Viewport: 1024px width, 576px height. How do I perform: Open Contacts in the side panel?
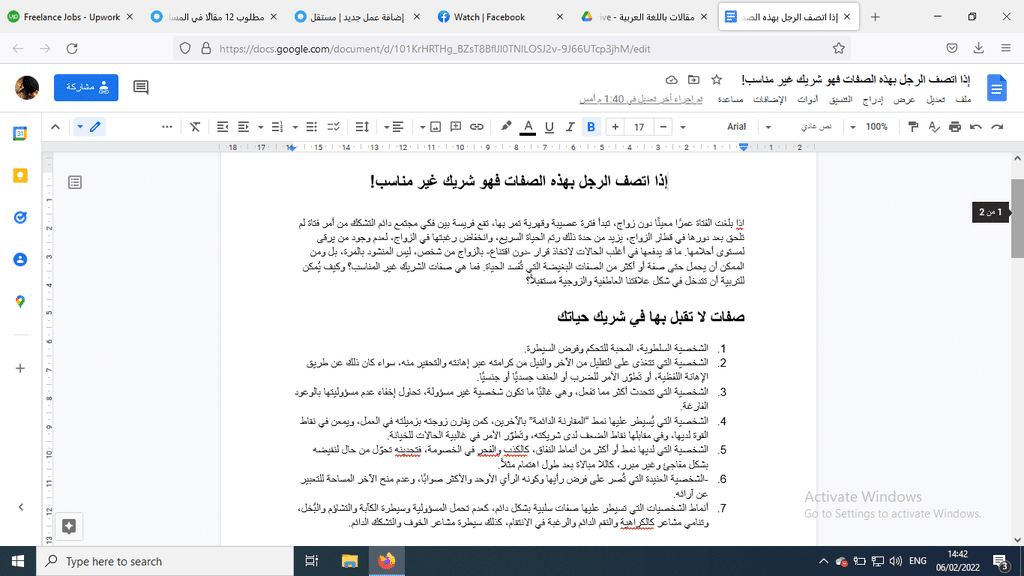(x=20, y=259)
